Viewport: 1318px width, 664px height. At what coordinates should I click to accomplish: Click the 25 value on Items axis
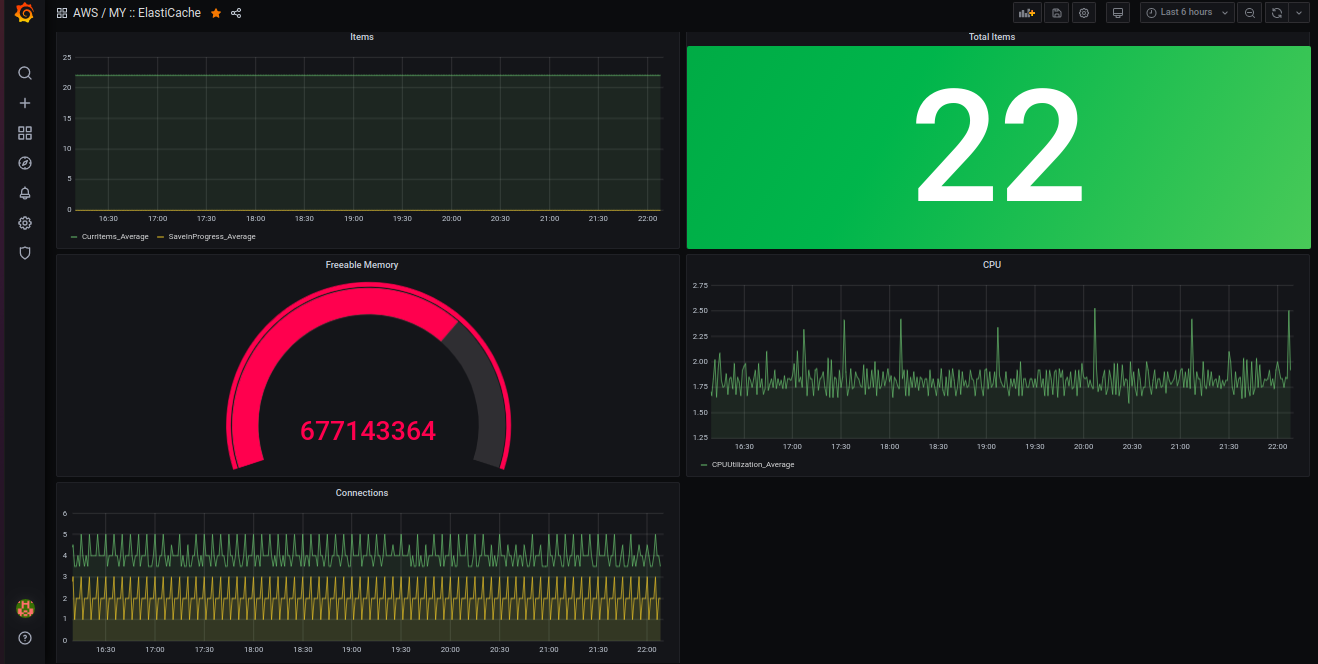66,57
